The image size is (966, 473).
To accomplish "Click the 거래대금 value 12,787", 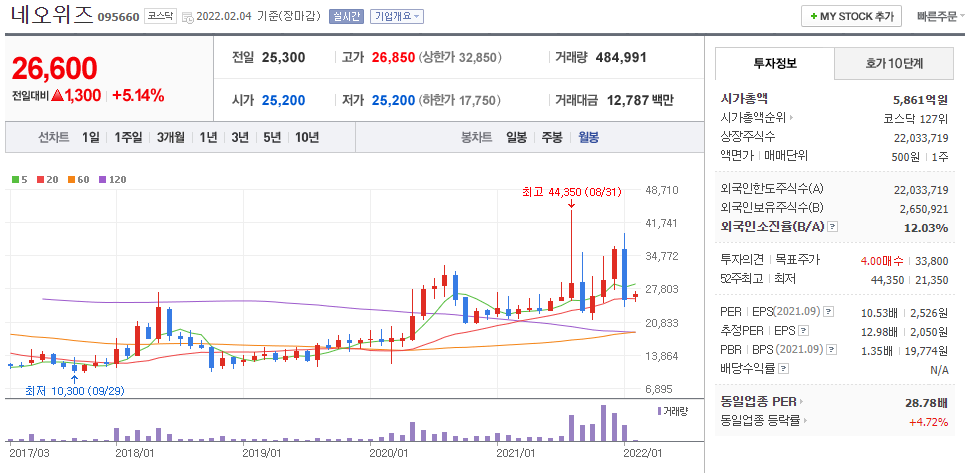I will tap(628, 100).
